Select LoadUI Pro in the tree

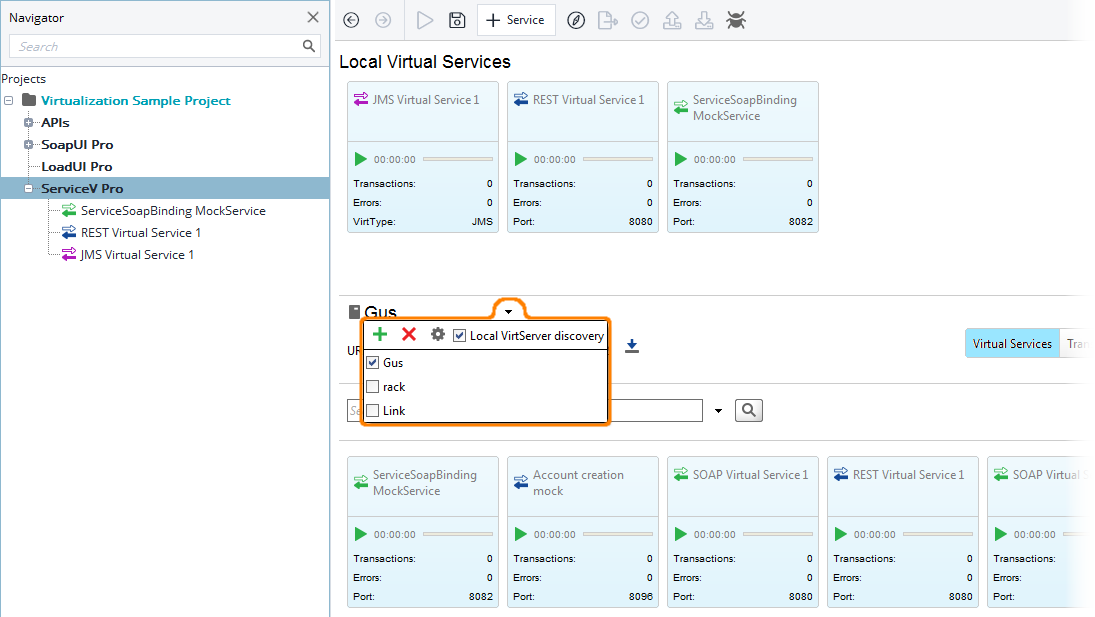coord(77,167)
